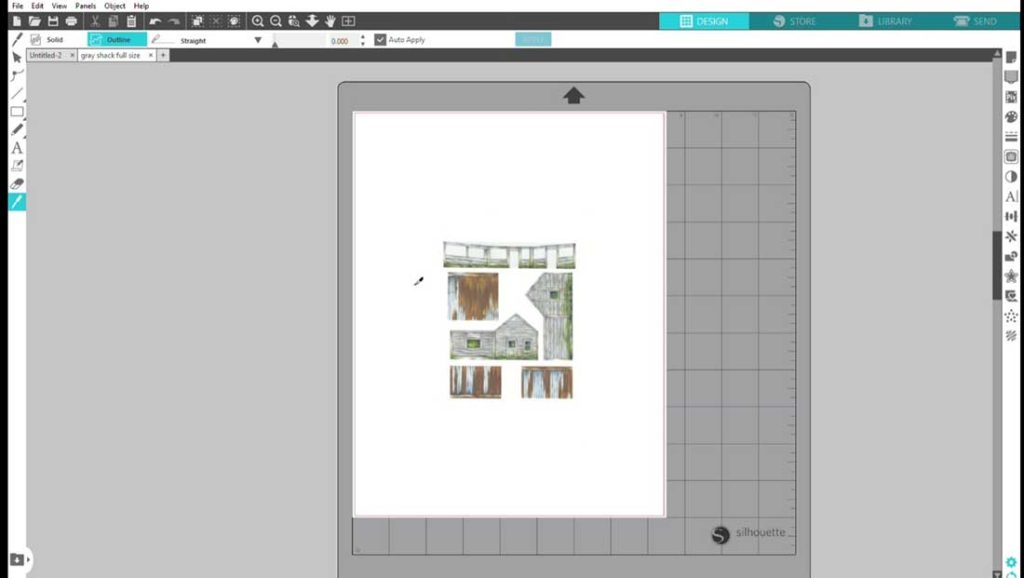Viewport: 1024px width, 578px height.
Task: Click the Zoom In magnifier icon
Action: [x=258, y=21]
